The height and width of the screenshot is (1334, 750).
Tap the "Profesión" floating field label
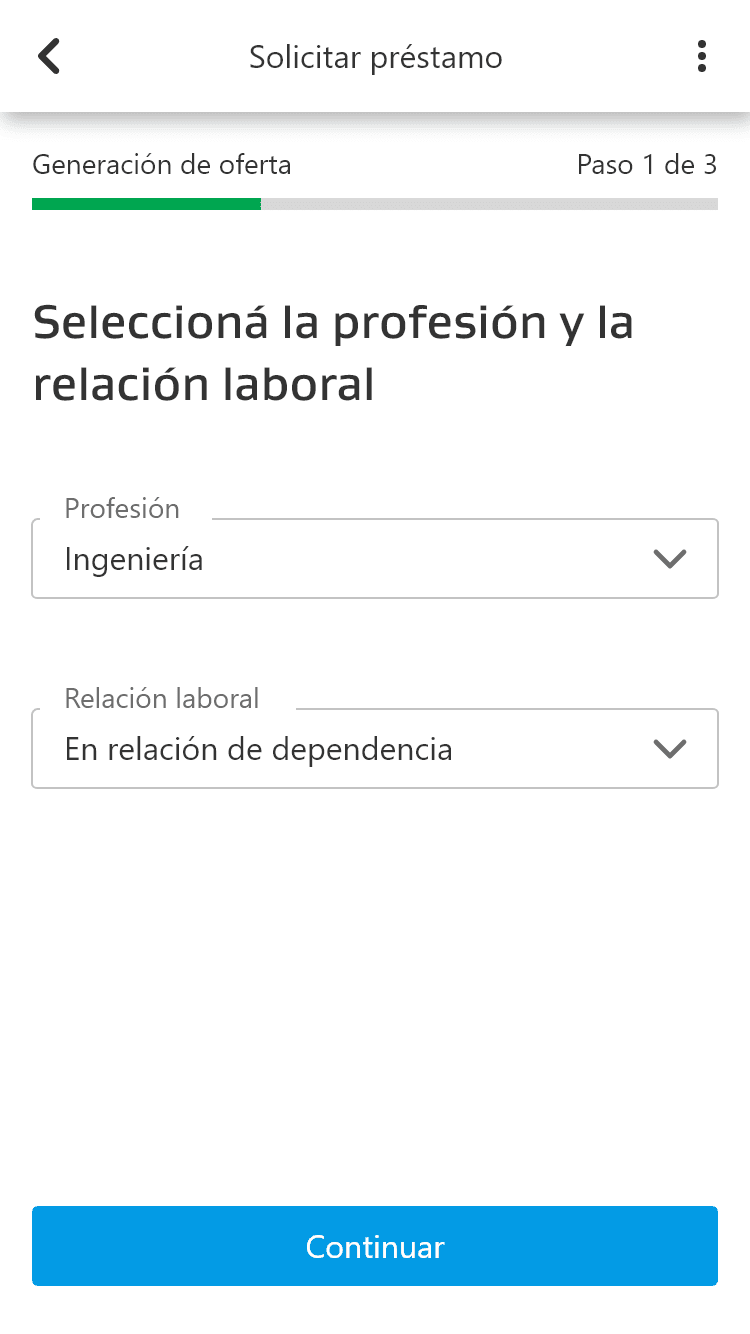[x=122, y=508]
